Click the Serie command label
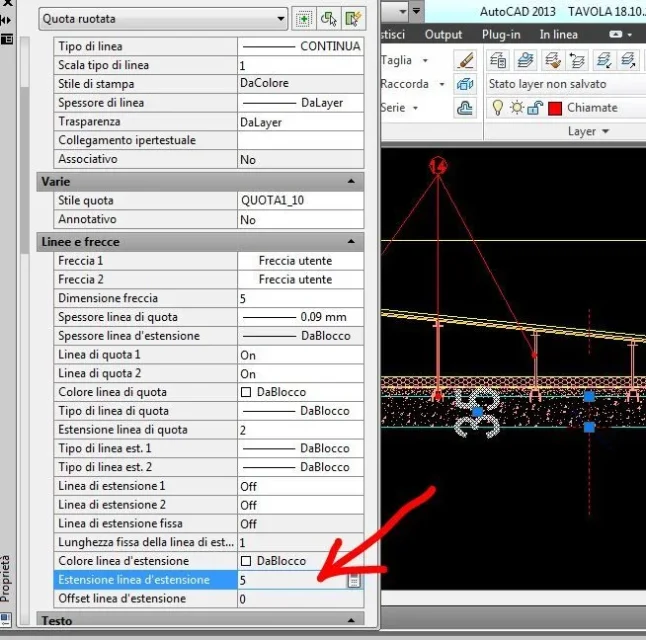This screenshot has width=646, height=640. pyautogui.click(x=393, y=108)
